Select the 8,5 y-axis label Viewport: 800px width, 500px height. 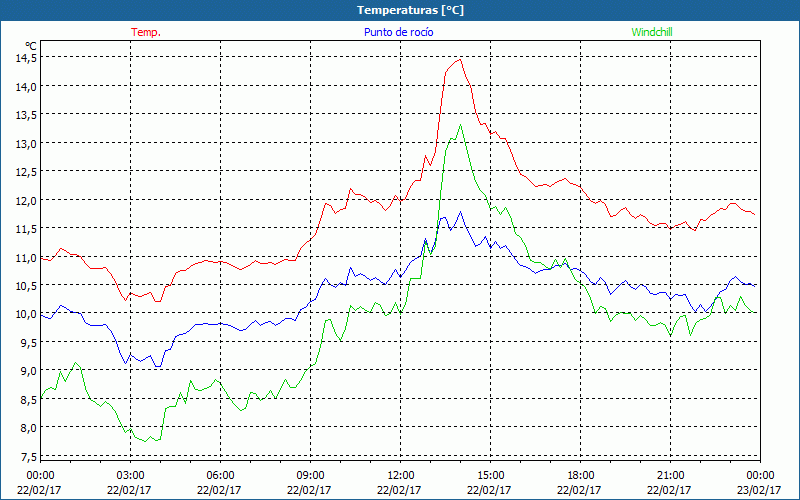click(x=28, y=401)
